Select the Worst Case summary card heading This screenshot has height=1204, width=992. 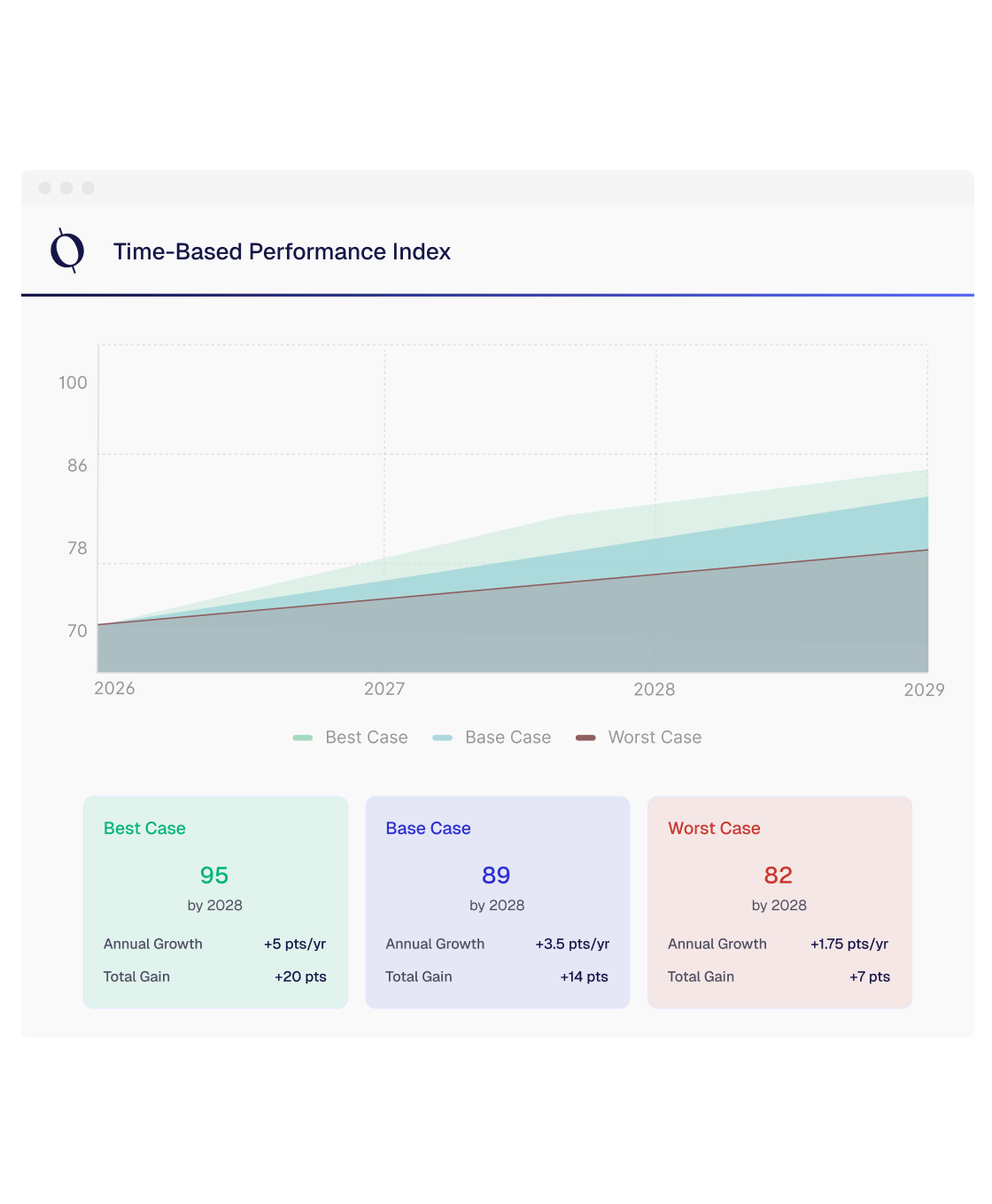(x=714, y=829)
